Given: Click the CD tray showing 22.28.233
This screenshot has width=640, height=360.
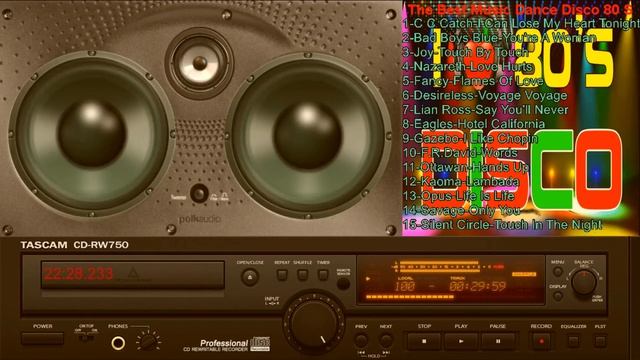Looking at the screenshot, I should click(x=133, y=275).
